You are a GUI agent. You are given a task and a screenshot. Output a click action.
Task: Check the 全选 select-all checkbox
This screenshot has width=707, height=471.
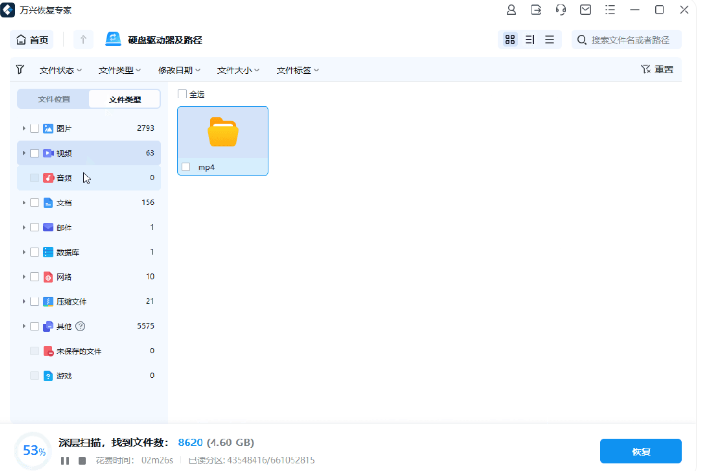tap(182, 94)
